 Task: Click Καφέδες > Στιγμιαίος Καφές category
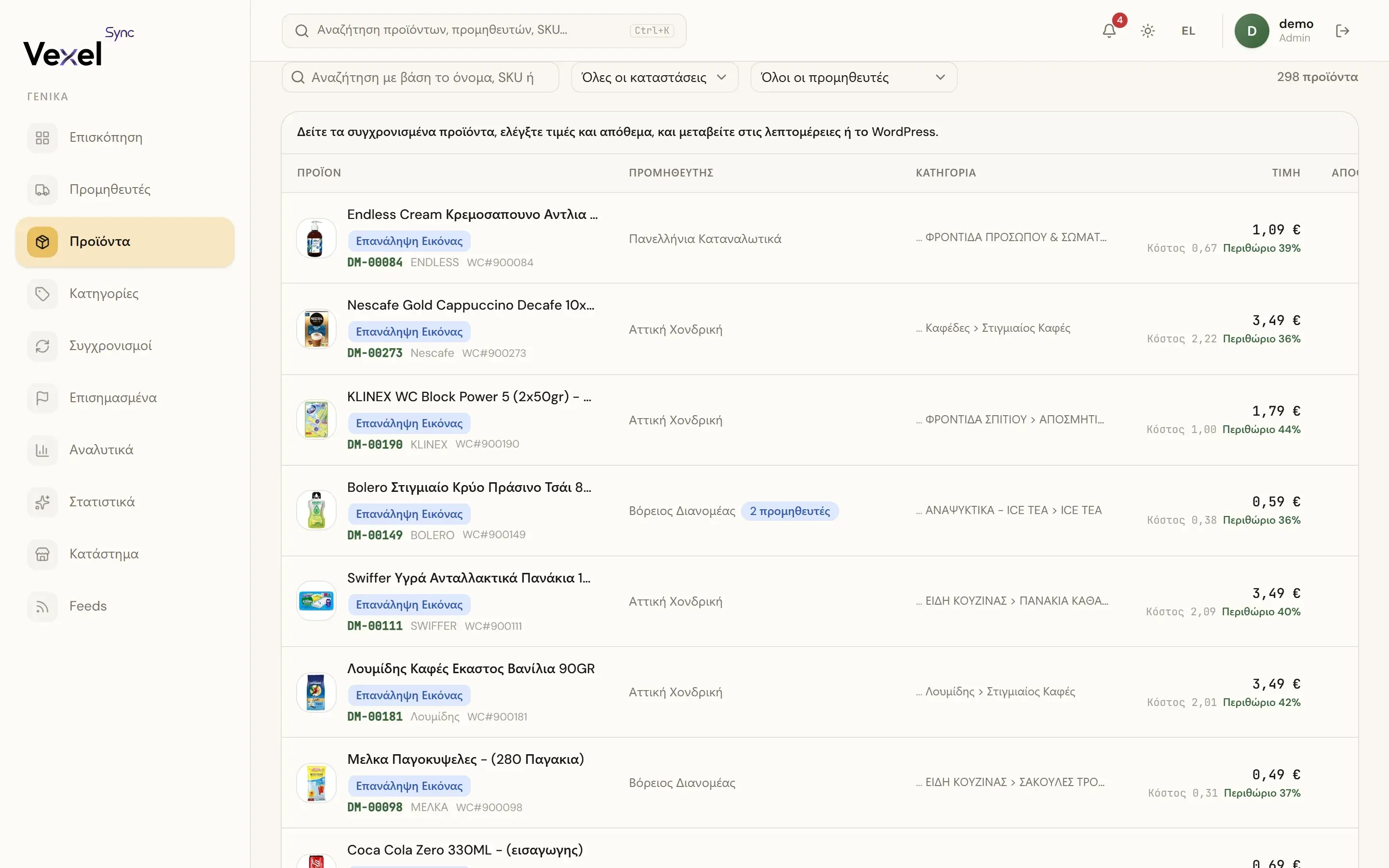997,328
